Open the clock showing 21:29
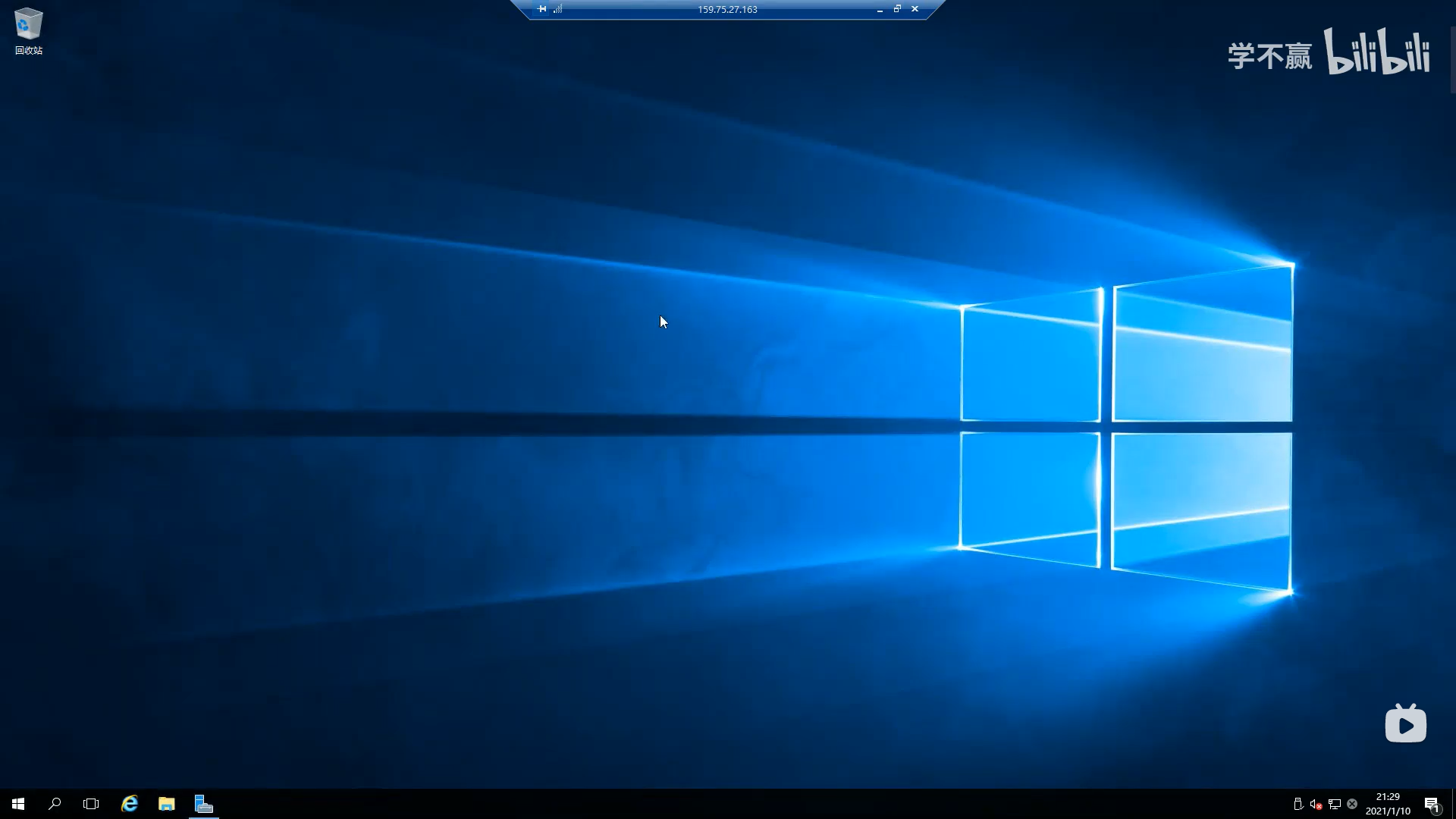 click(1388, 804)
